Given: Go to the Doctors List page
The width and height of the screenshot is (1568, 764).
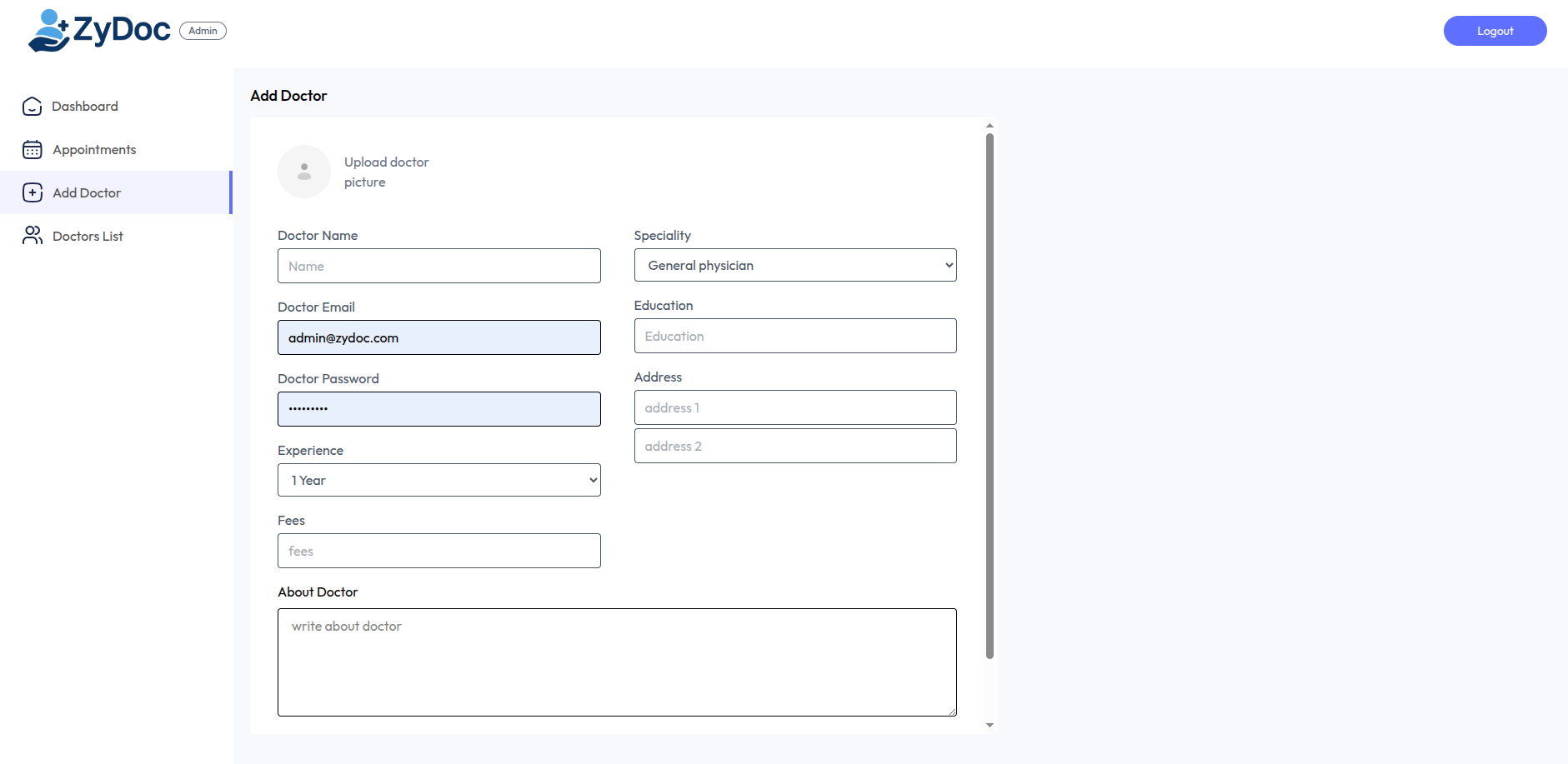Looking at the screenshot, I should click(x=88, y=237).
